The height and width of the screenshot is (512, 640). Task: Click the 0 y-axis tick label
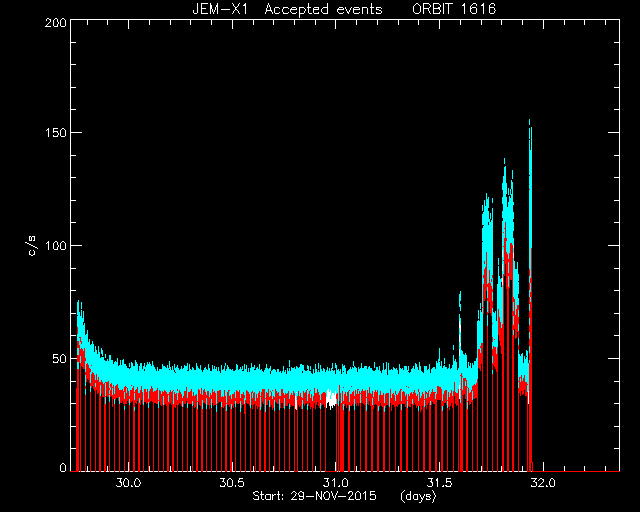tap(63, 467)
